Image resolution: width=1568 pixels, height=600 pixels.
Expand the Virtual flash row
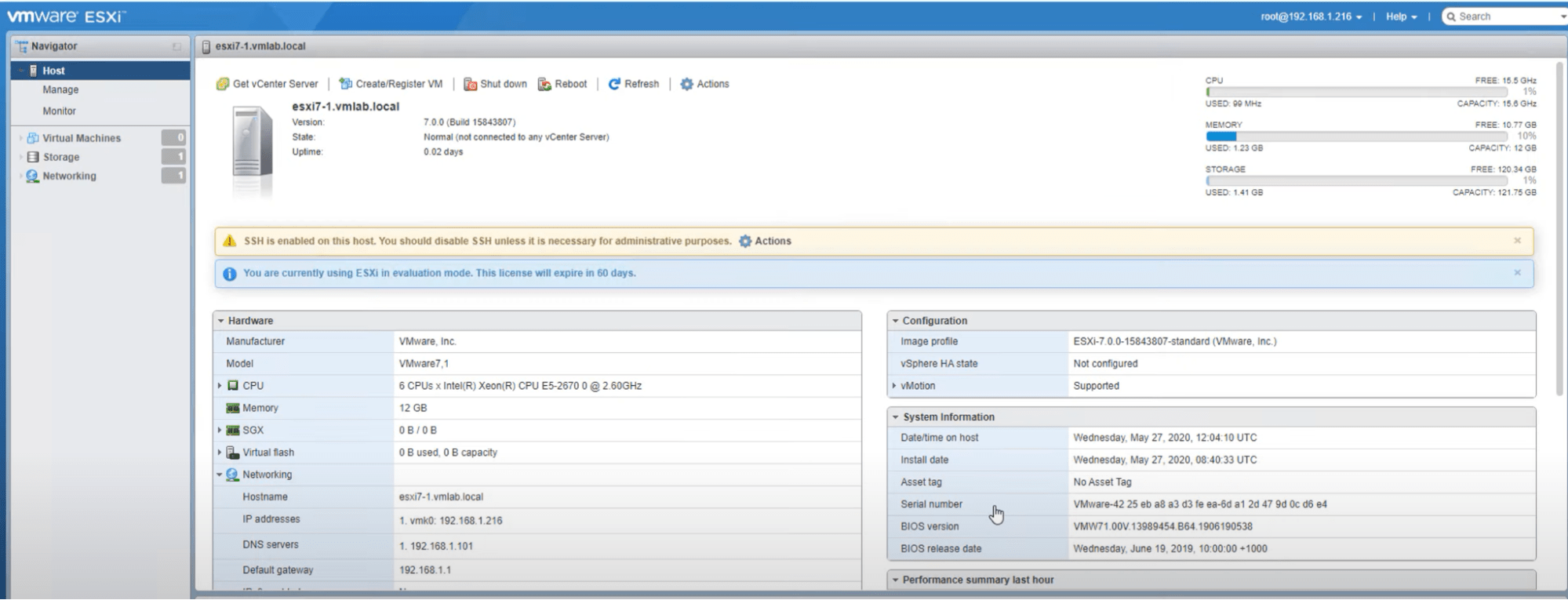pyautogui.click(x=220, y=453)
